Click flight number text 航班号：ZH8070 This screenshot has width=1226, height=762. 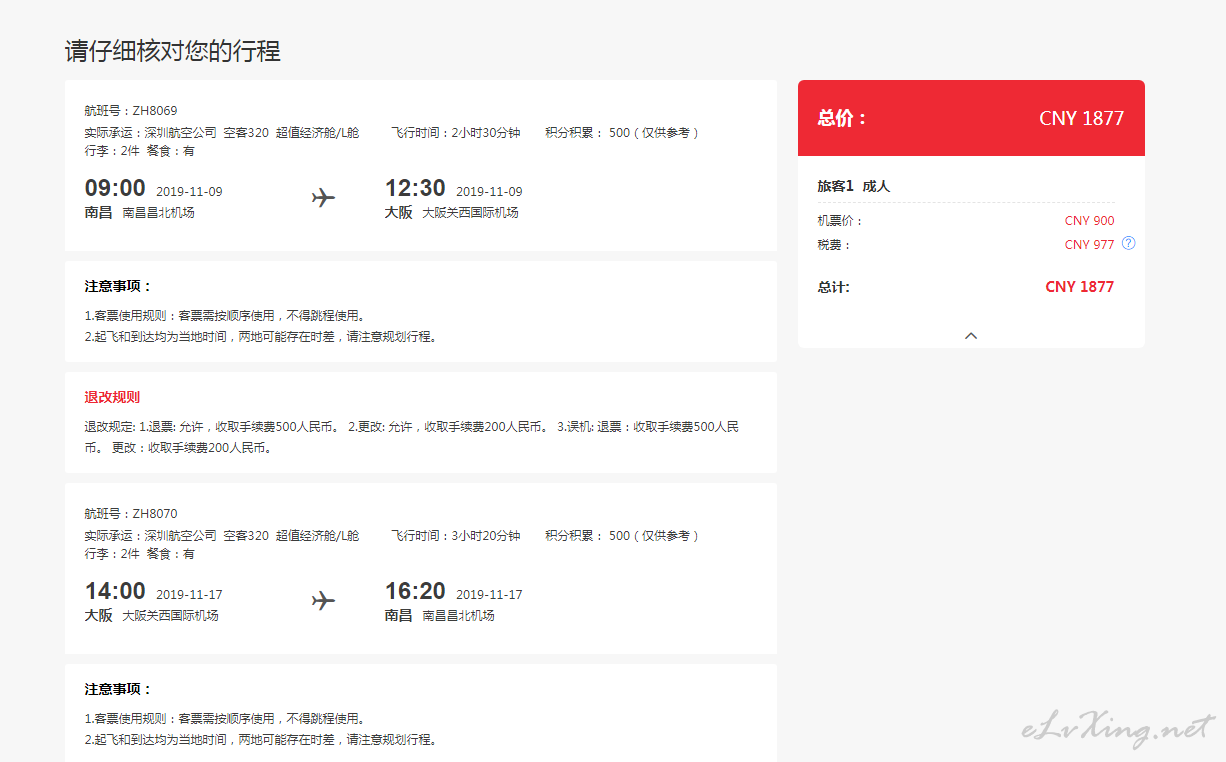tap(131, 514)
